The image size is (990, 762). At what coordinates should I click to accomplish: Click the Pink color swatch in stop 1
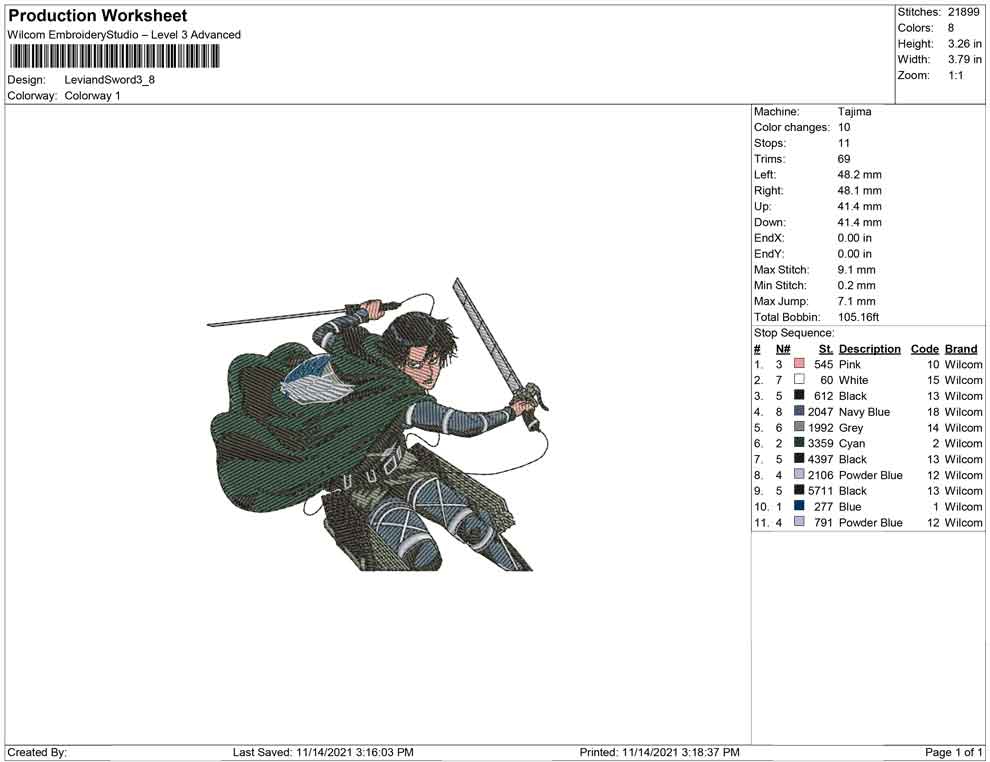pyautogui.click(x=799, y=364)
